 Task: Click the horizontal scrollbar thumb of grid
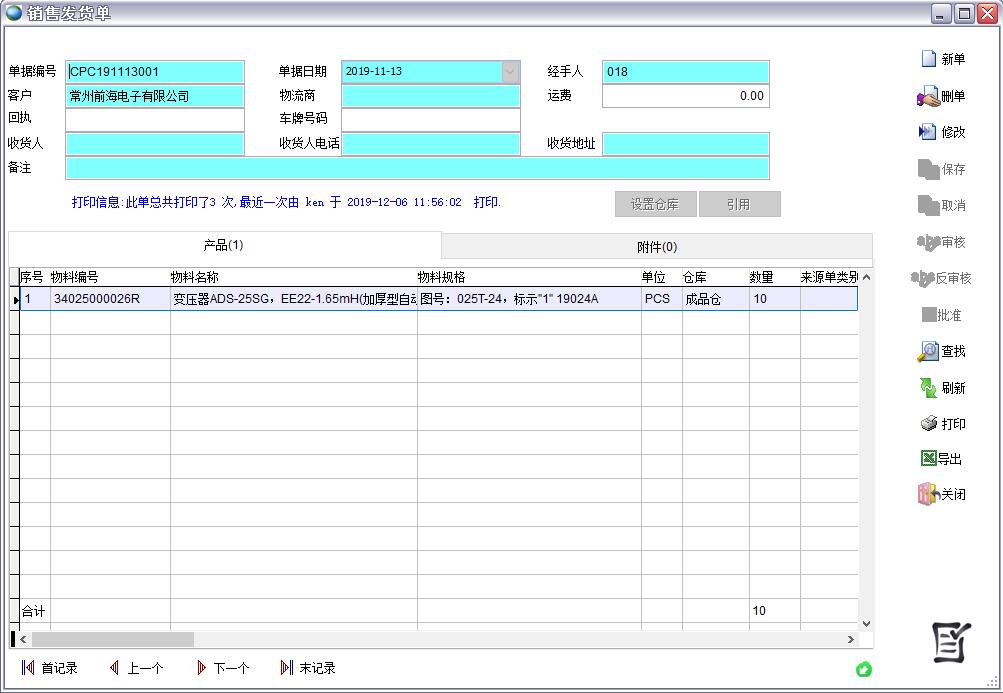click(x=112, y=639)
